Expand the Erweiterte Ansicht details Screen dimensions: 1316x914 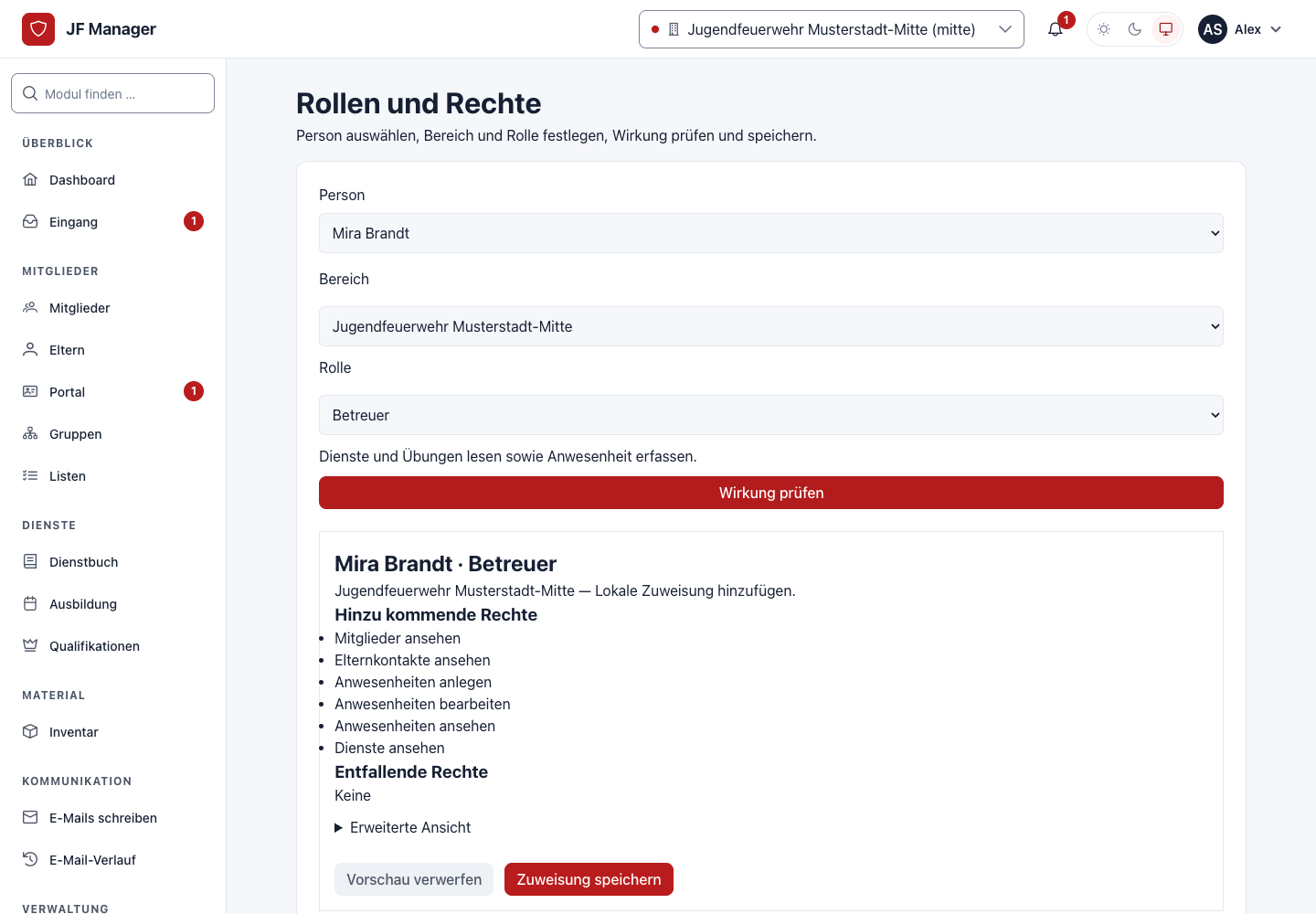[x=403, y=827]
